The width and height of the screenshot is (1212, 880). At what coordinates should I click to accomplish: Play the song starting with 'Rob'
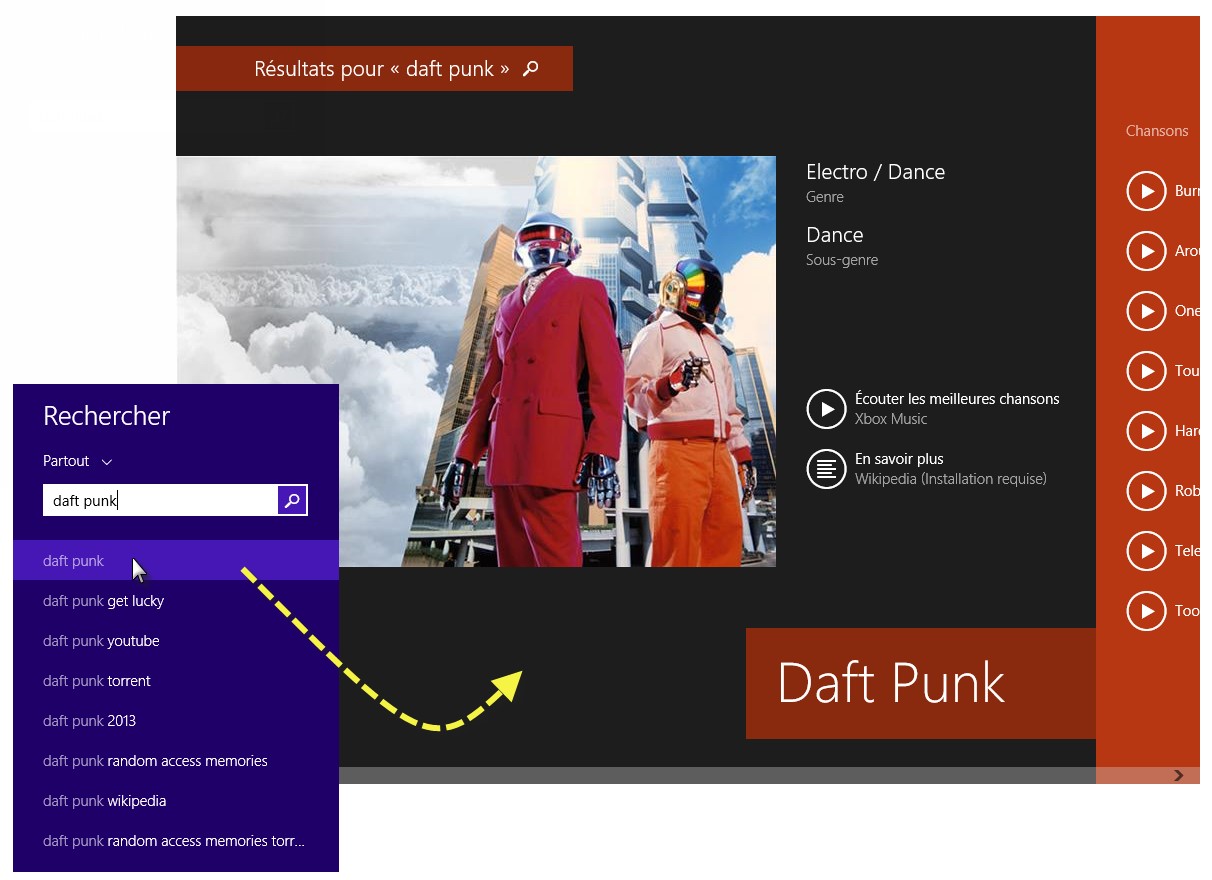point(1146,491)
